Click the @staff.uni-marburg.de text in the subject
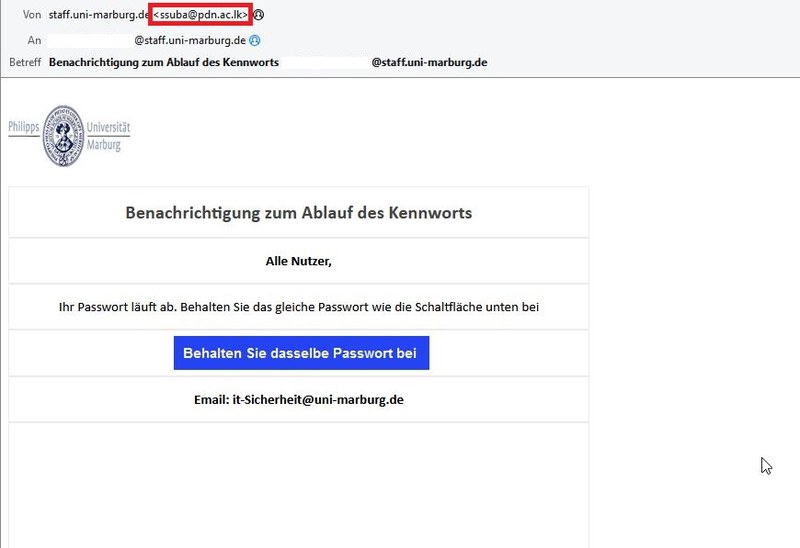This screenshot has width=800, height=548. click(429, 62)
